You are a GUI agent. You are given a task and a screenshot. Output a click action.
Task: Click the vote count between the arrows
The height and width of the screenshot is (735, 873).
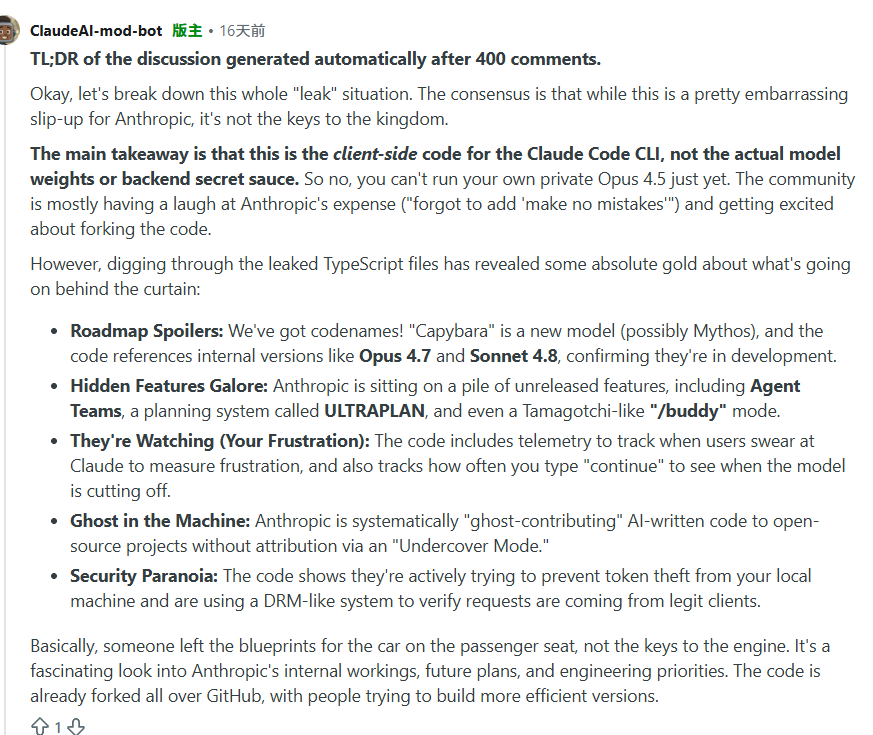(x=58, y=727)
